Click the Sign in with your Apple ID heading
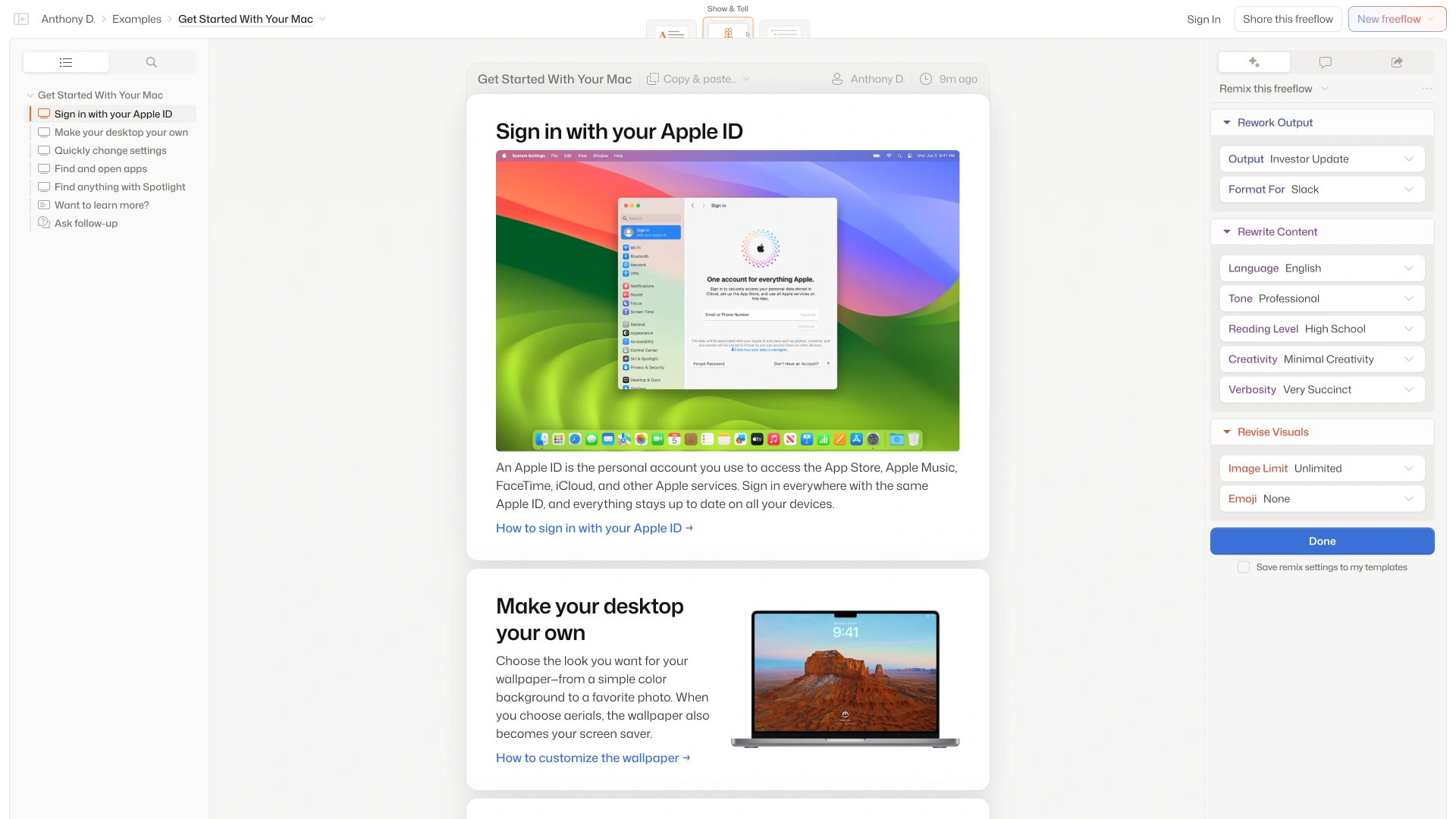Viewport: 1456px width, 819px height. [620, 131]
